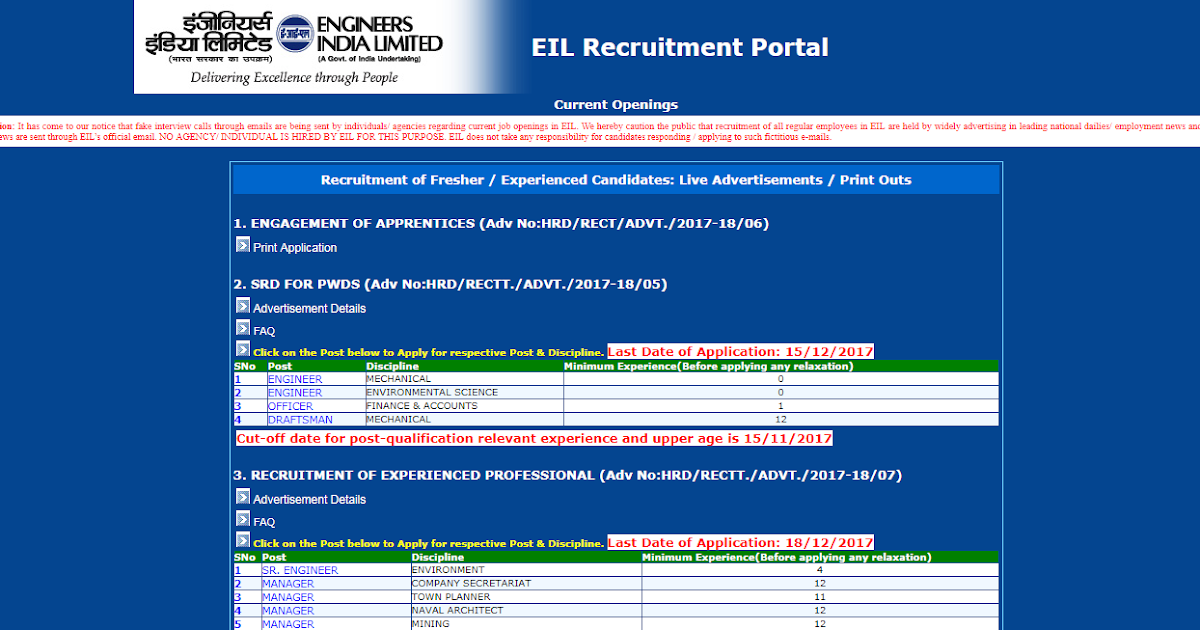Click the arrow icon beside Print Application
The image size is (1200, 630).
(x=243, y=244)
